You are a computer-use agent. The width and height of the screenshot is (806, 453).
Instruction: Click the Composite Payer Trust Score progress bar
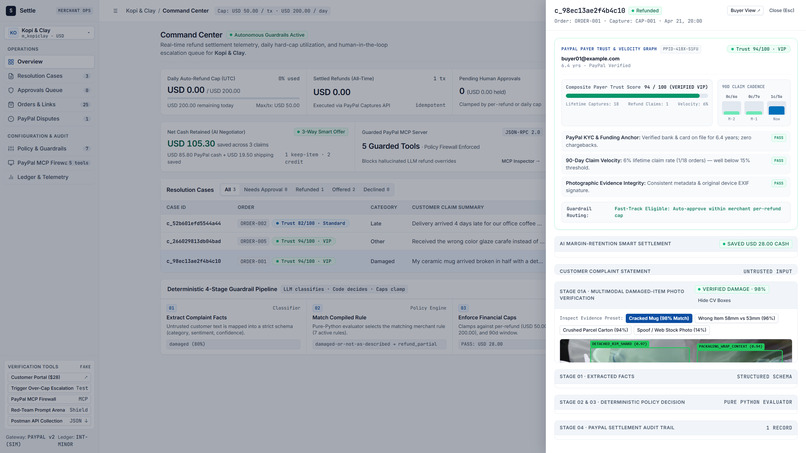(636, 96)
